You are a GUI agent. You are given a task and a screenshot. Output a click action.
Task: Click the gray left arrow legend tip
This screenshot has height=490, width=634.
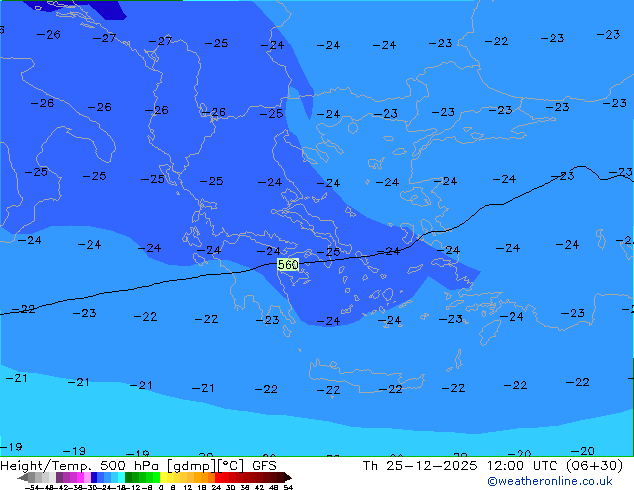click(23, 477)
